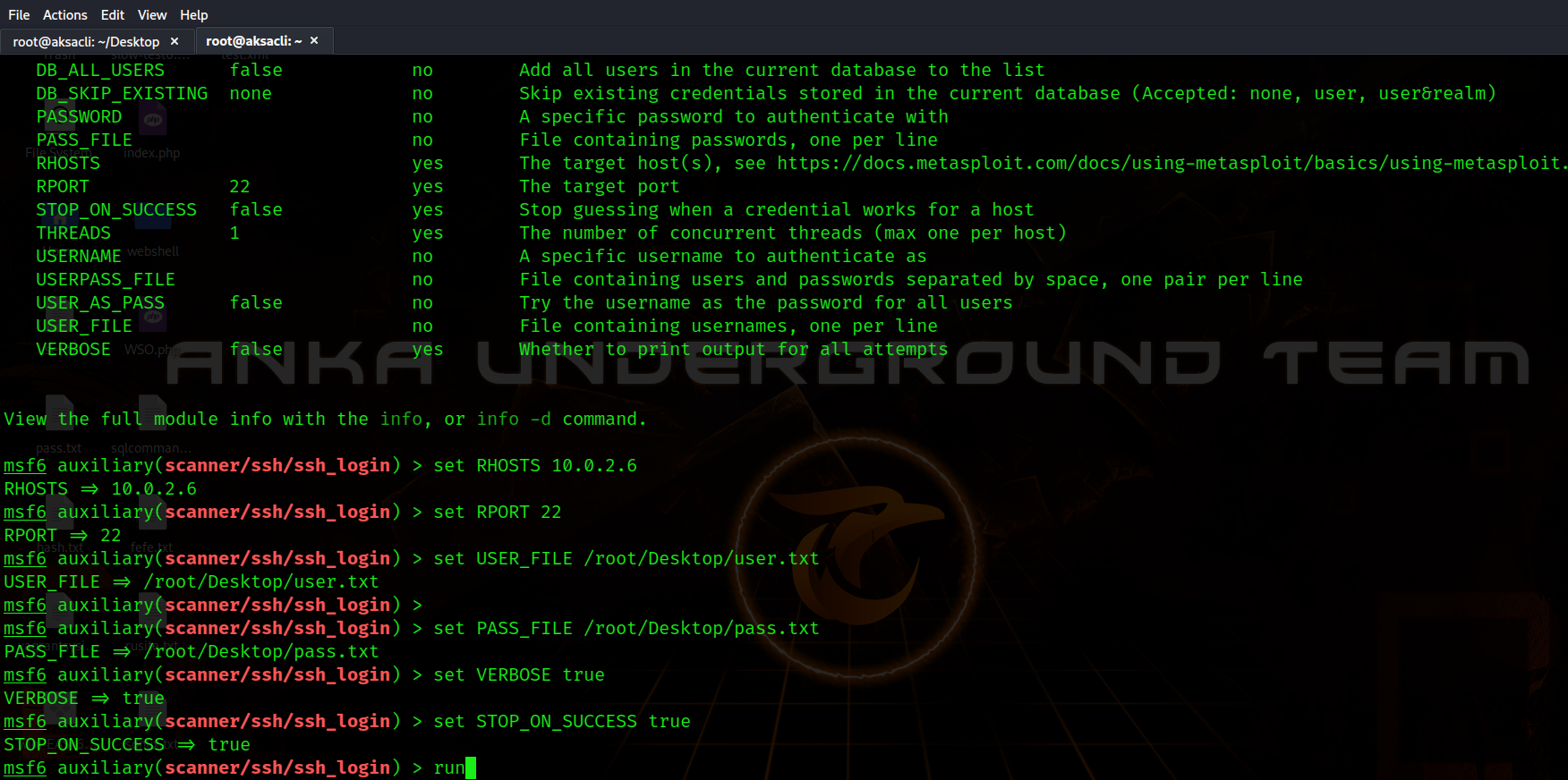
Task: Click description 'File containing passwords, one per line'
Action: (729, 140)
